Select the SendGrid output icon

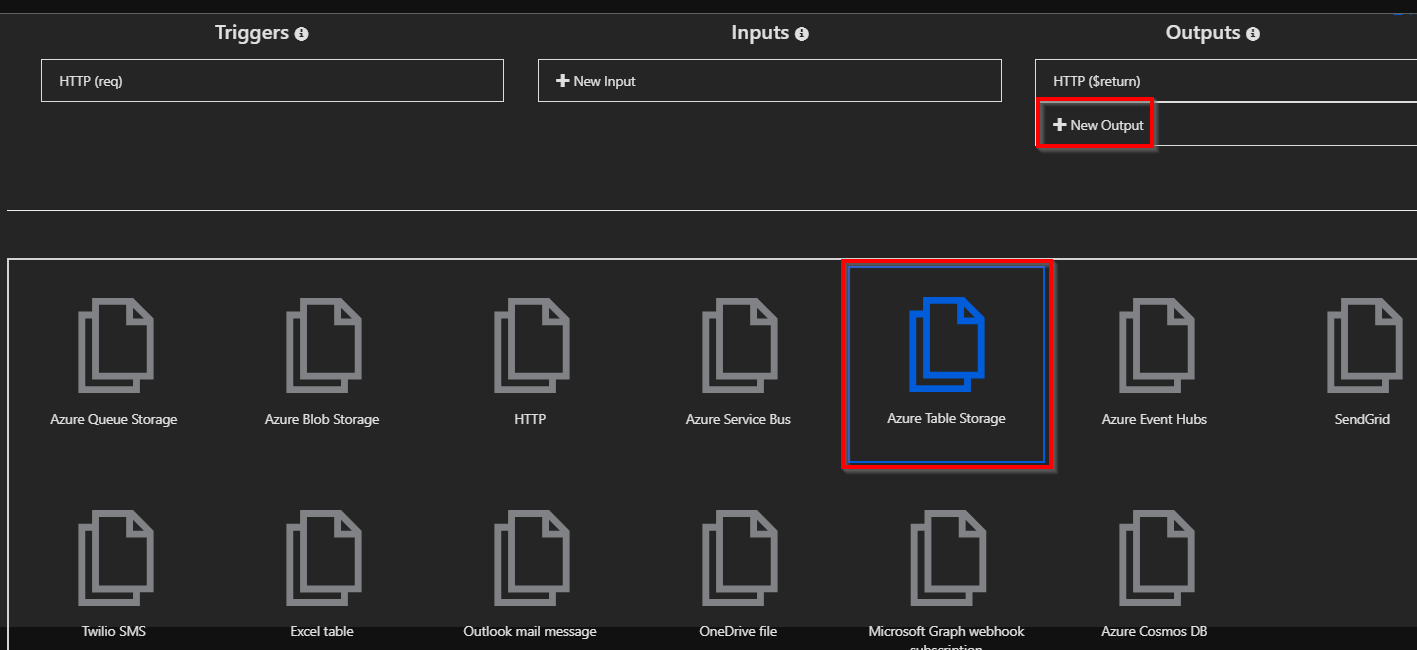[x=1362, y=345]
